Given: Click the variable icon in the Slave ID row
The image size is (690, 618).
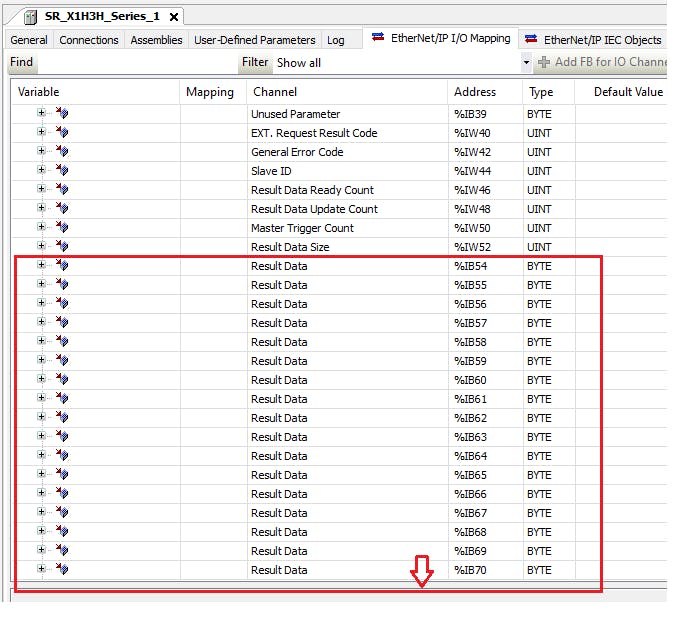Looking at the screenshot, I should click(62, 171).
